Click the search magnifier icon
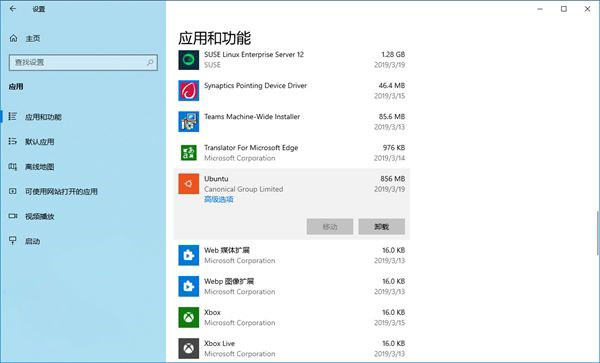Screen dimensions: 600x363 [150, 62]
